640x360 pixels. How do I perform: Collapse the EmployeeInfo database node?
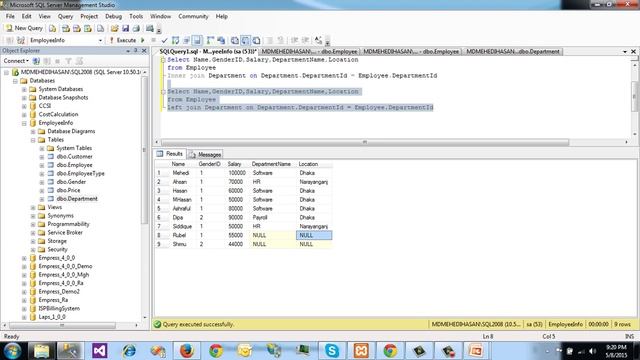[24, 123]
